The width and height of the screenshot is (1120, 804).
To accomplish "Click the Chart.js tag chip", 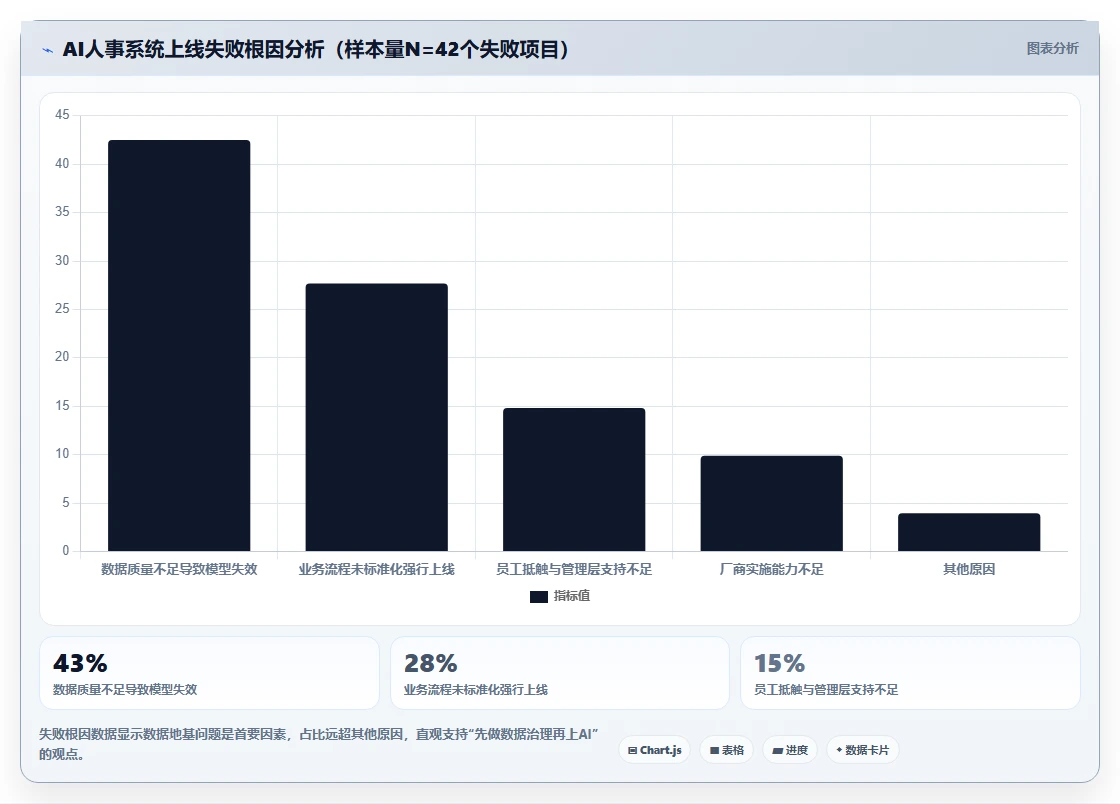I will 654,750.
